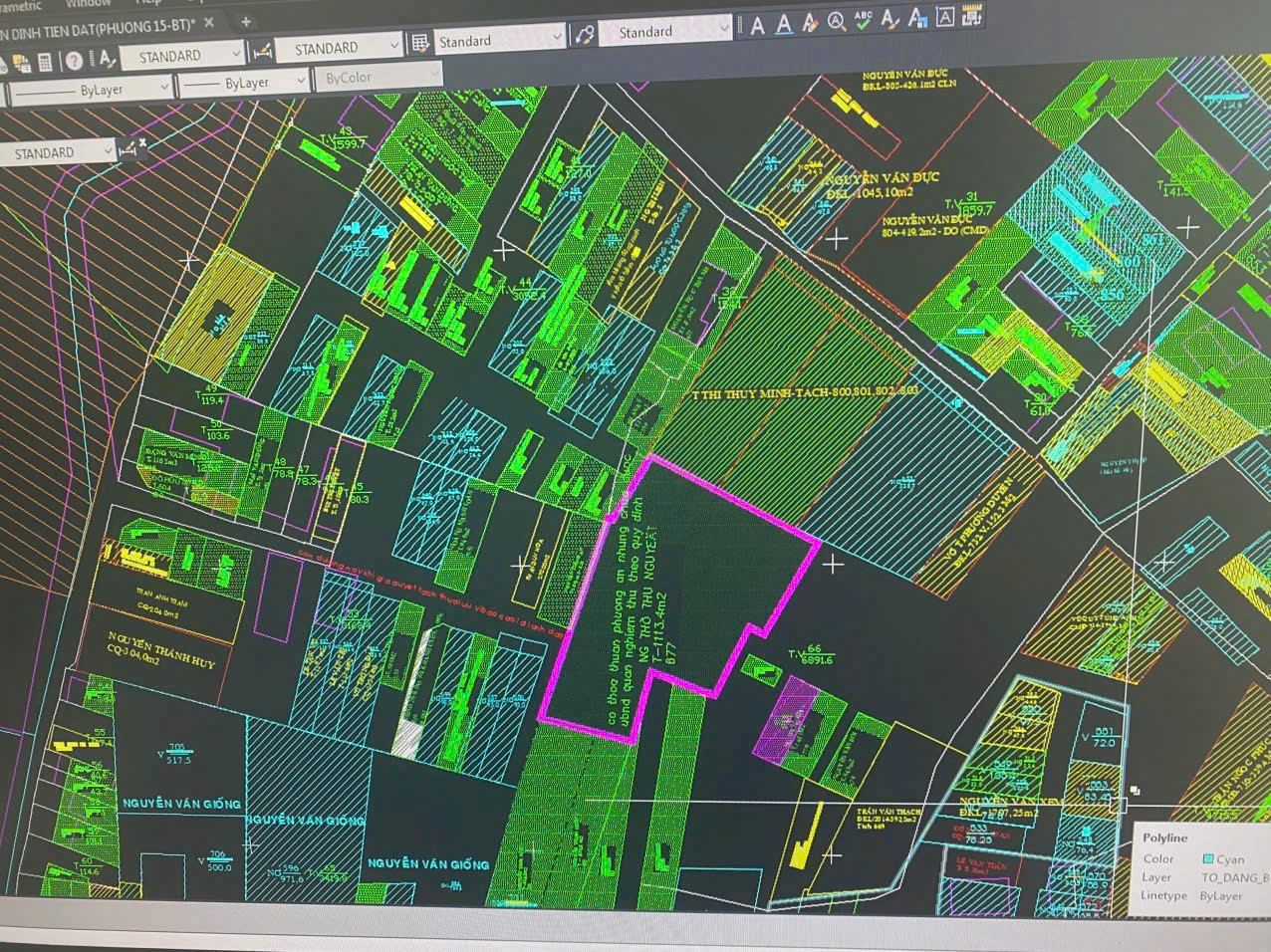The image size is (1271, 952).
Task: Open the ByColor plot style dropdown
Action: 379,76
